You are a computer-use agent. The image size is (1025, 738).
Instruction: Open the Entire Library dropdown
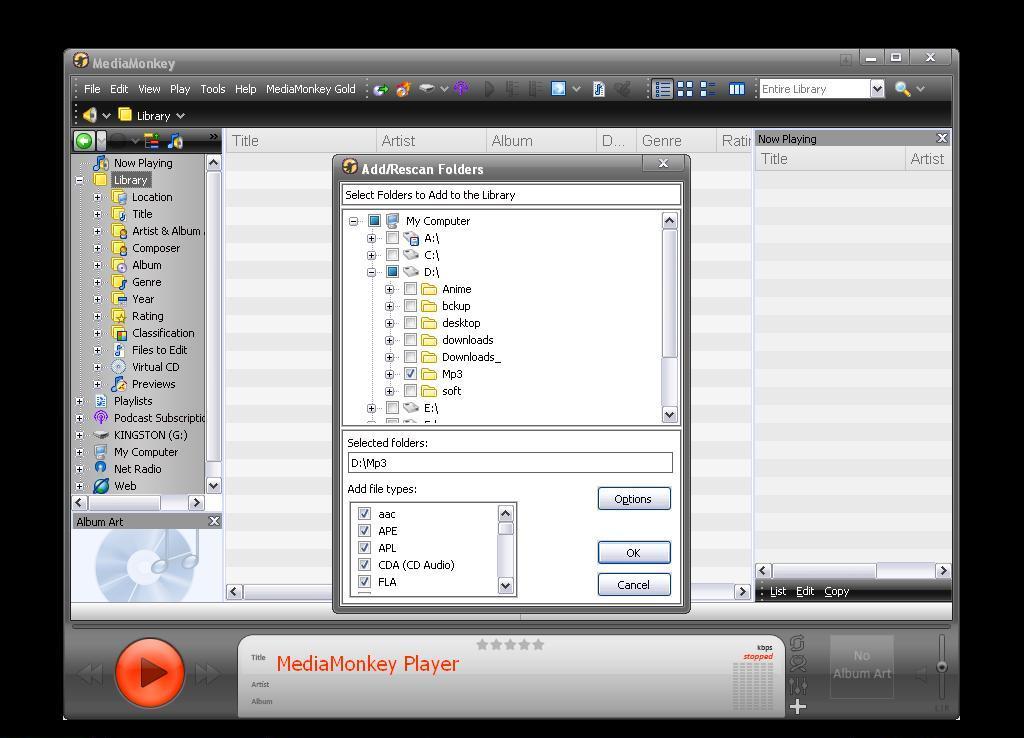(877, 89)
